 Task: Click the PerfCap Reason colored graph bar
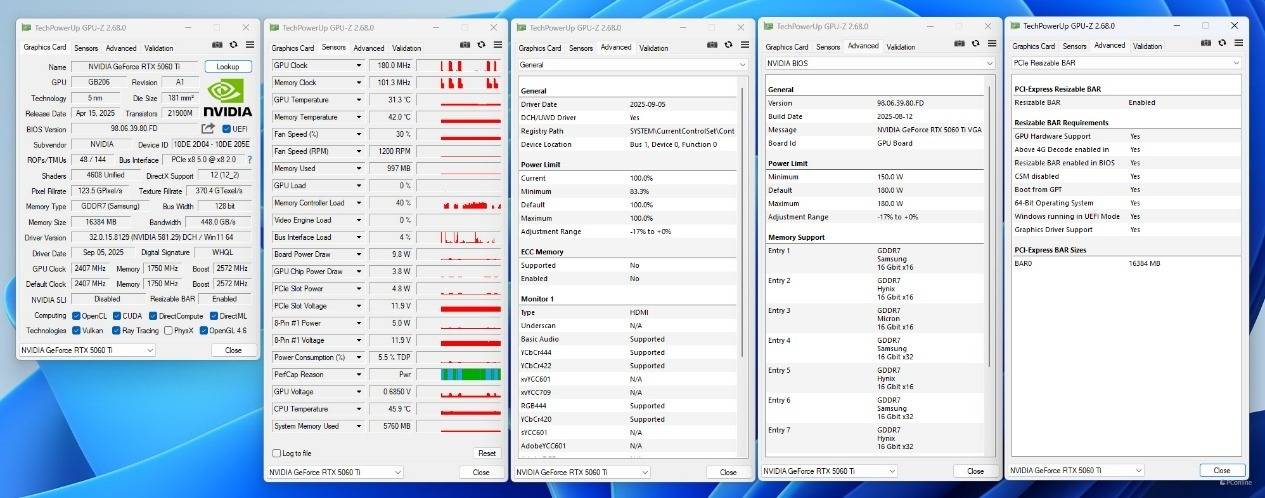[x=471, y=374]
